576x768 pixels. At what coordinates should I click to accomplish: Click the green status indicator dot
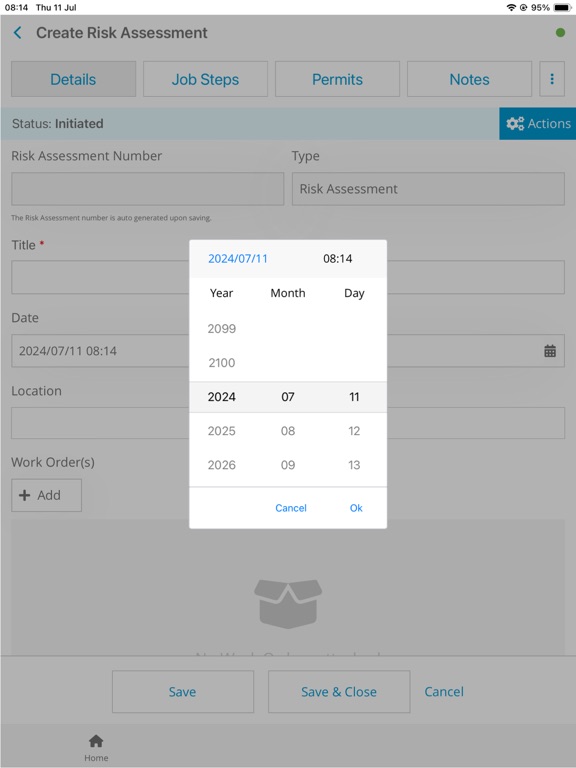pos(560,33)
